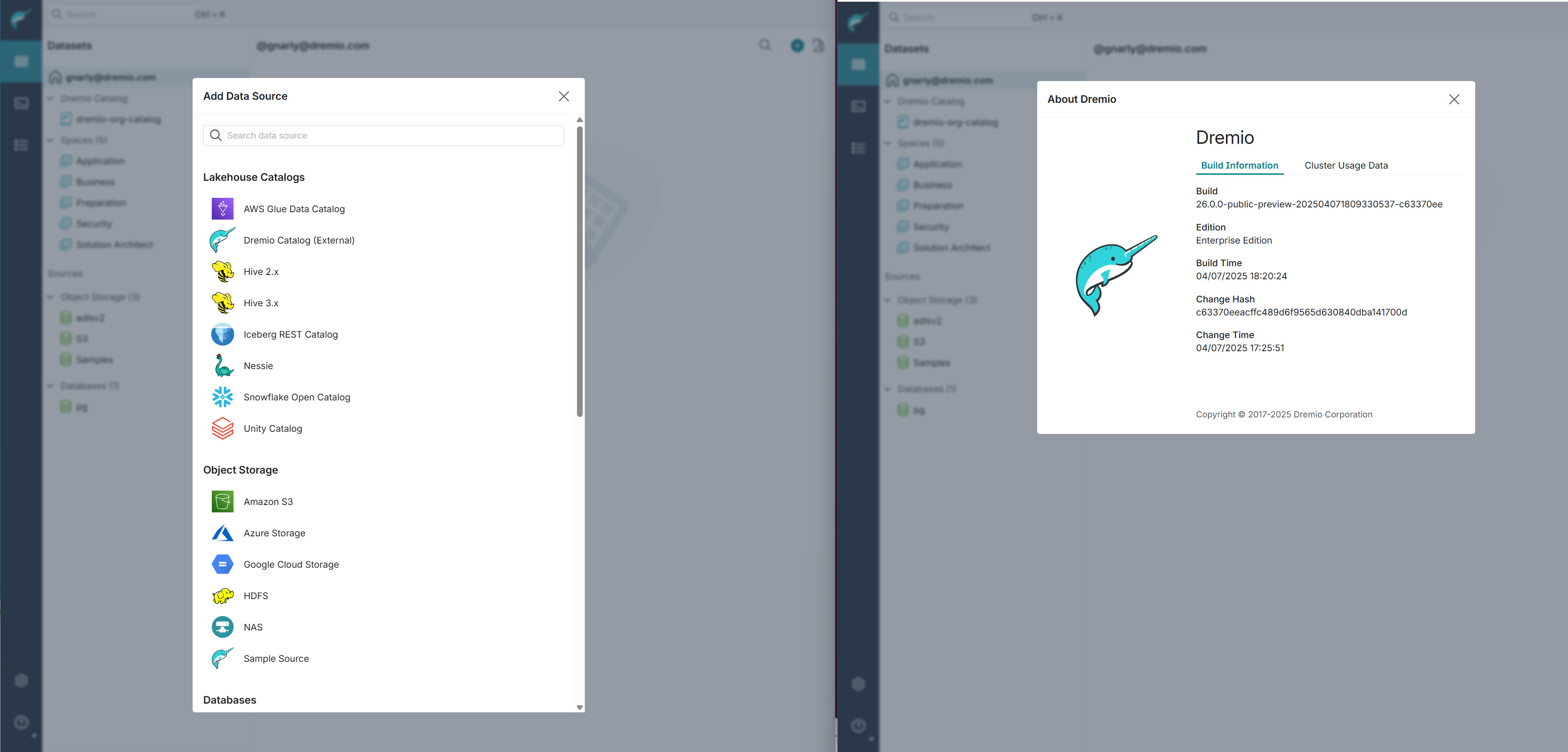Choose the Snowflake Open Catalog icon
Viewport: 1568px width, 752px height.
click(222, 396)
